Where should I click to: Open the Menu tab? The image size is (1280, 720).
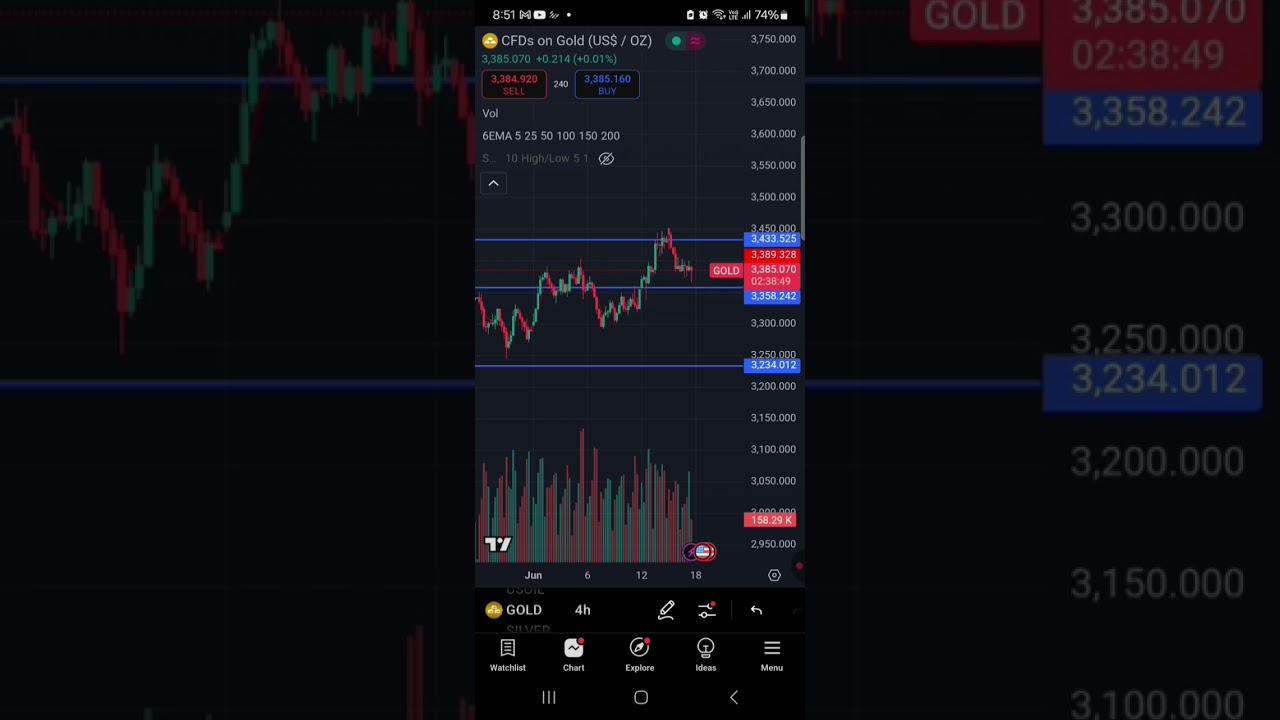(772, 656)
